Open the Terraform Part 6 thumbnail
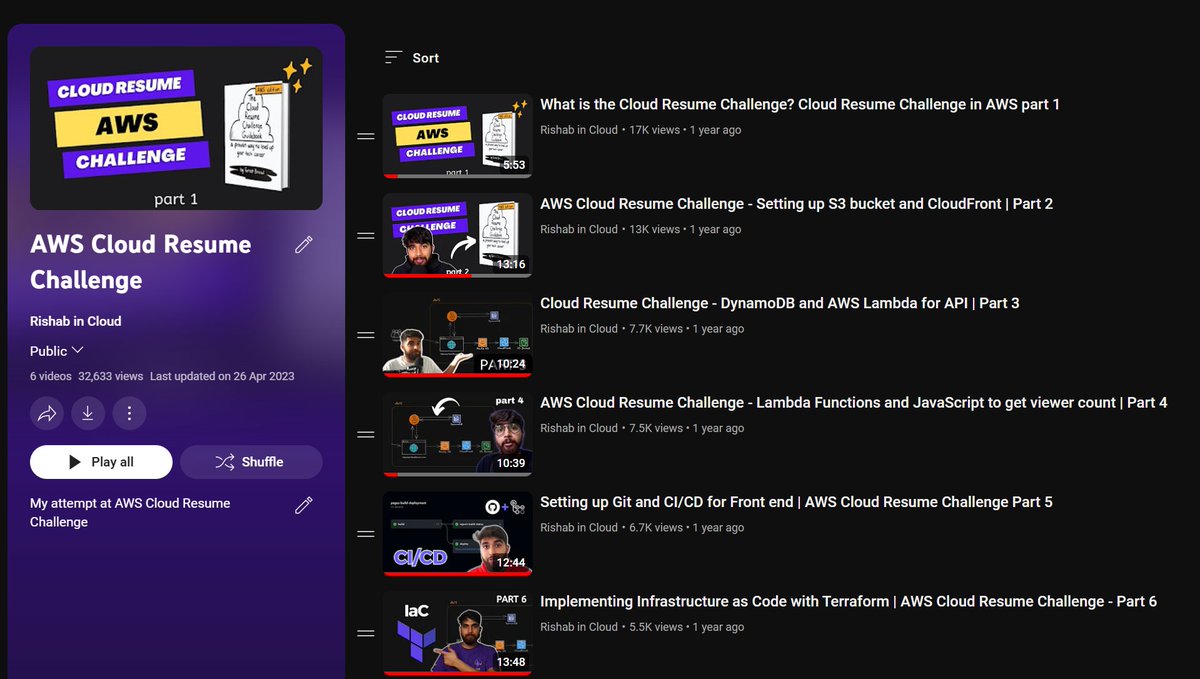 click(457, 633)
